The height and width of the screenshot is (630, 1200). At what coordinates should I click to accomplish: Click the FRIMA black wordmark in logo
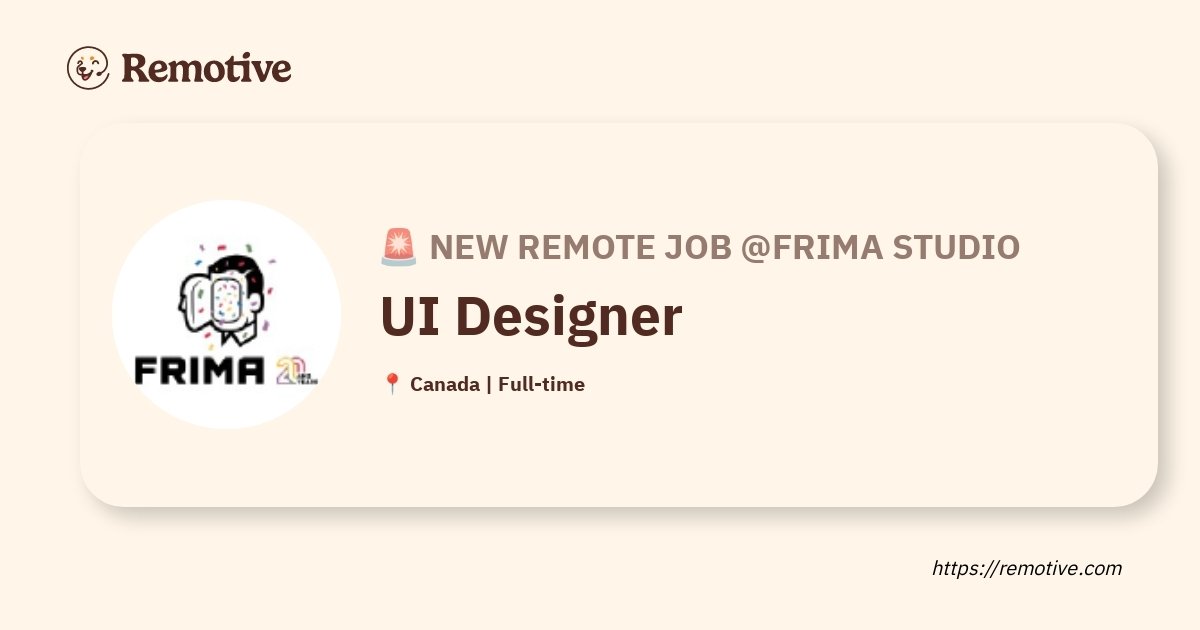click(200, 371)
